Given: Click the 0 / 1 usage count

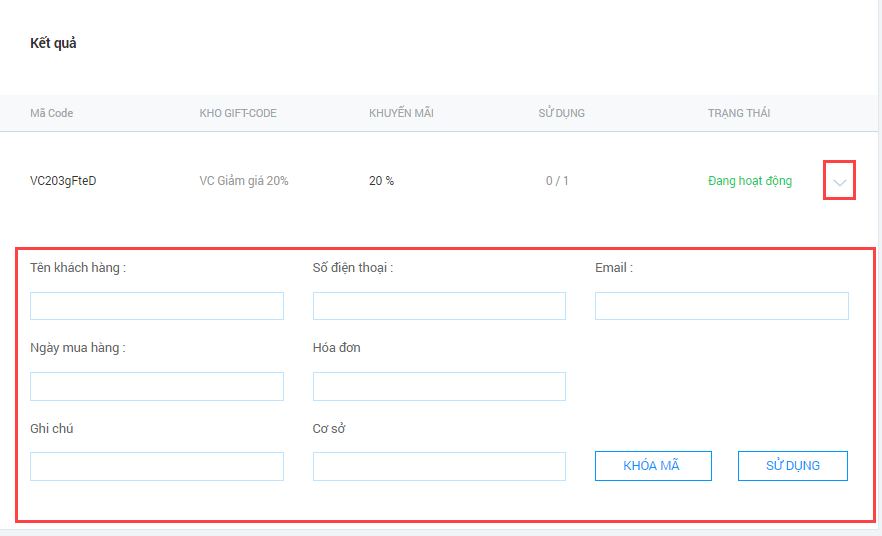Looking at the screenshot, I should point(557,181).
